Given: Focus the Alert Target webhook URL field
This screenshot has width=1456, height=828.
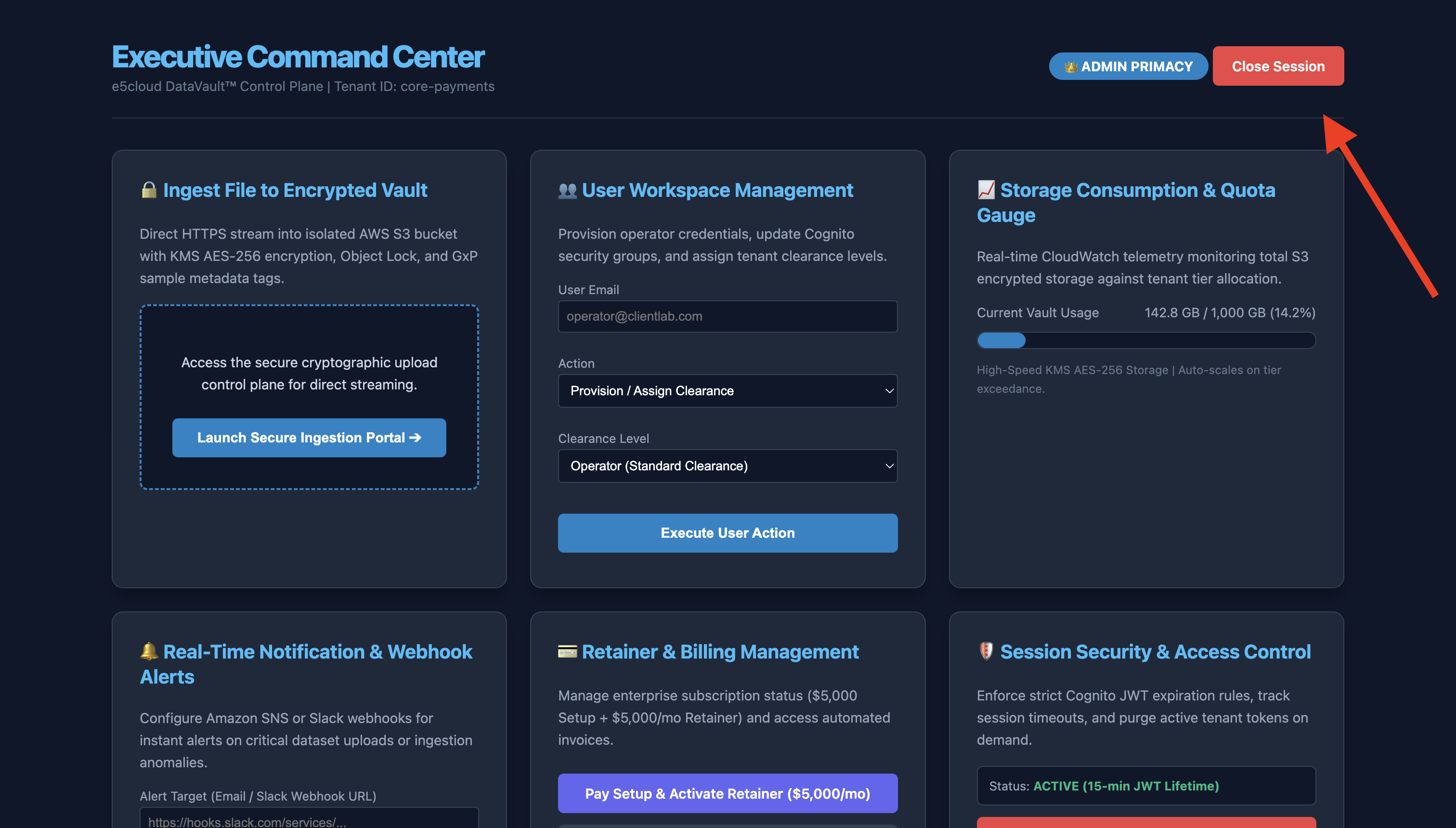Looking at the screenshot, I should 309,819.
